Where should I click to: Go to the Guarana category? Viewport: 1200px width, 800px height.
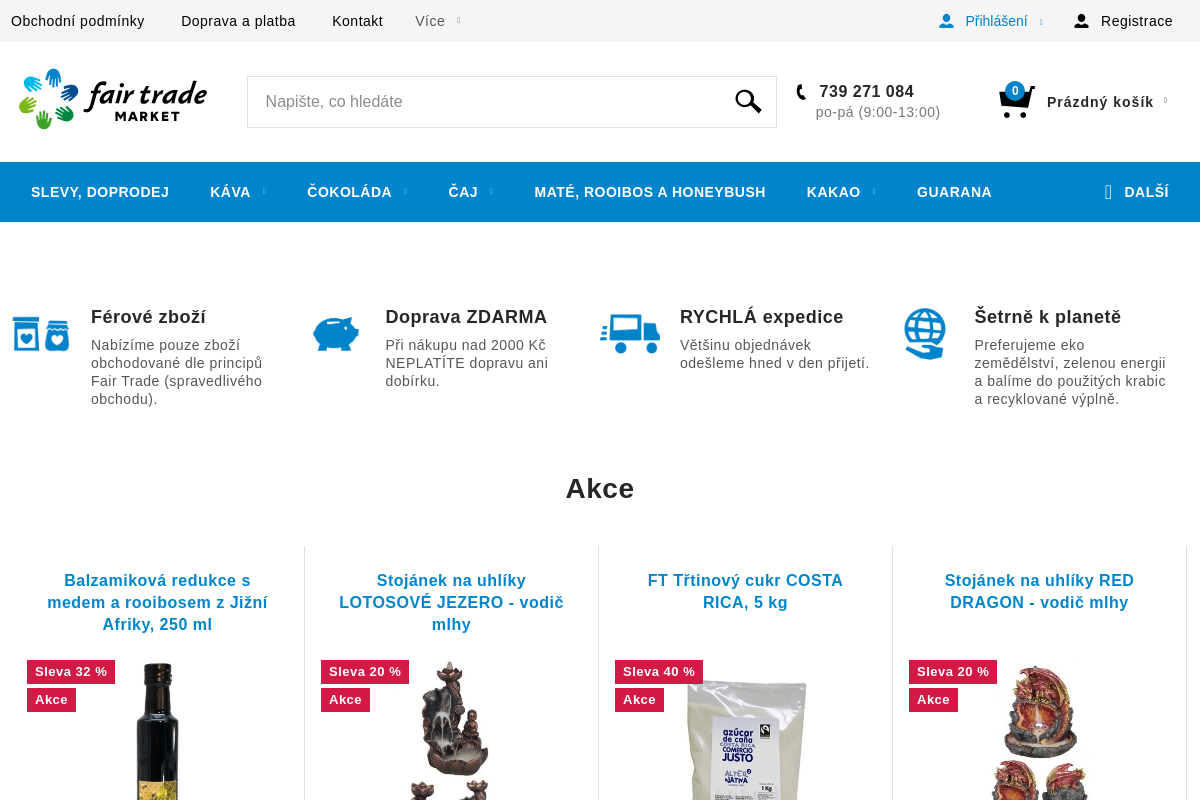point(954,192)
